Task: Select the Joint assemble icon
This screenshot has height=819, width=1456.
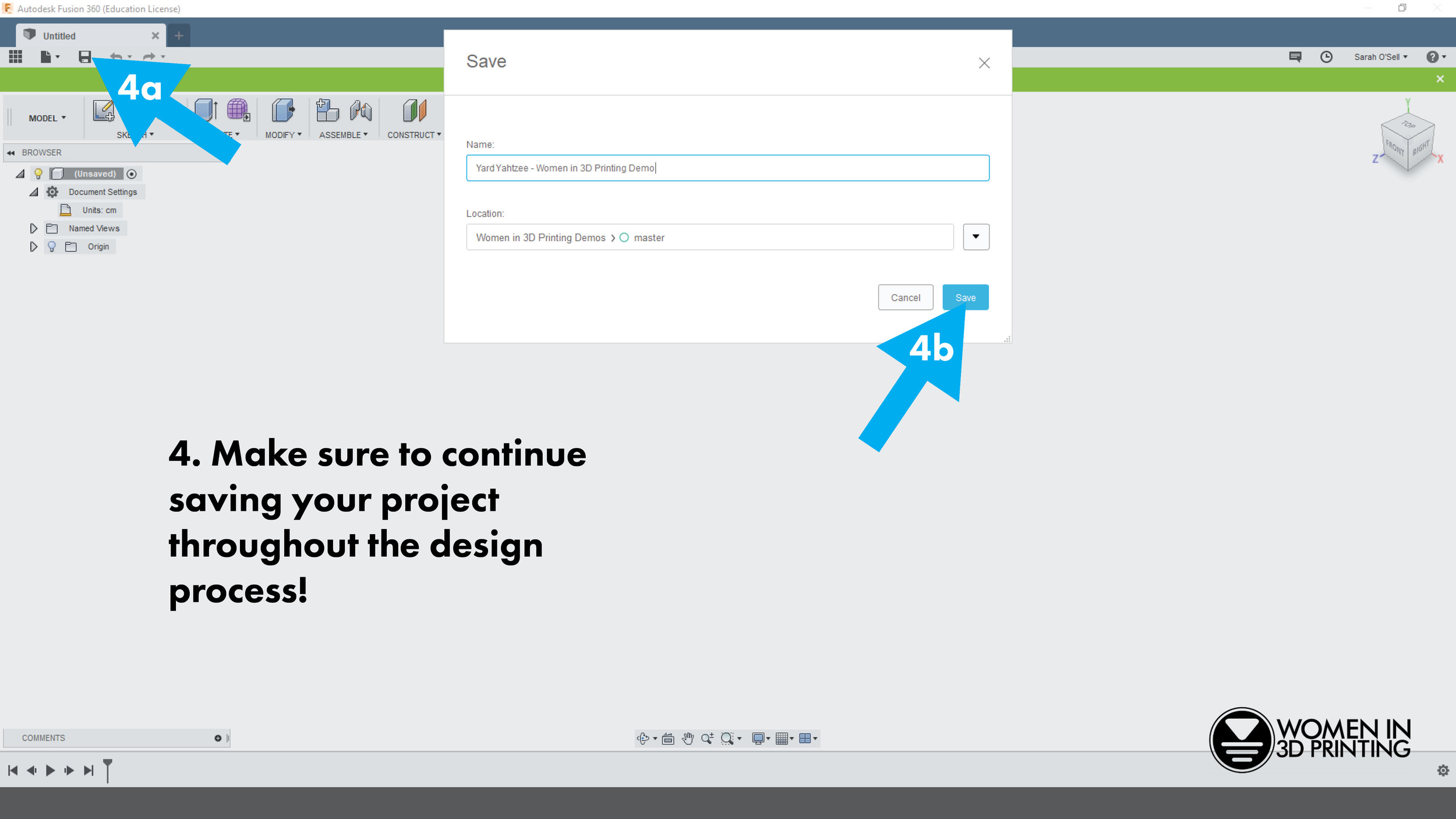Action: 361,110
